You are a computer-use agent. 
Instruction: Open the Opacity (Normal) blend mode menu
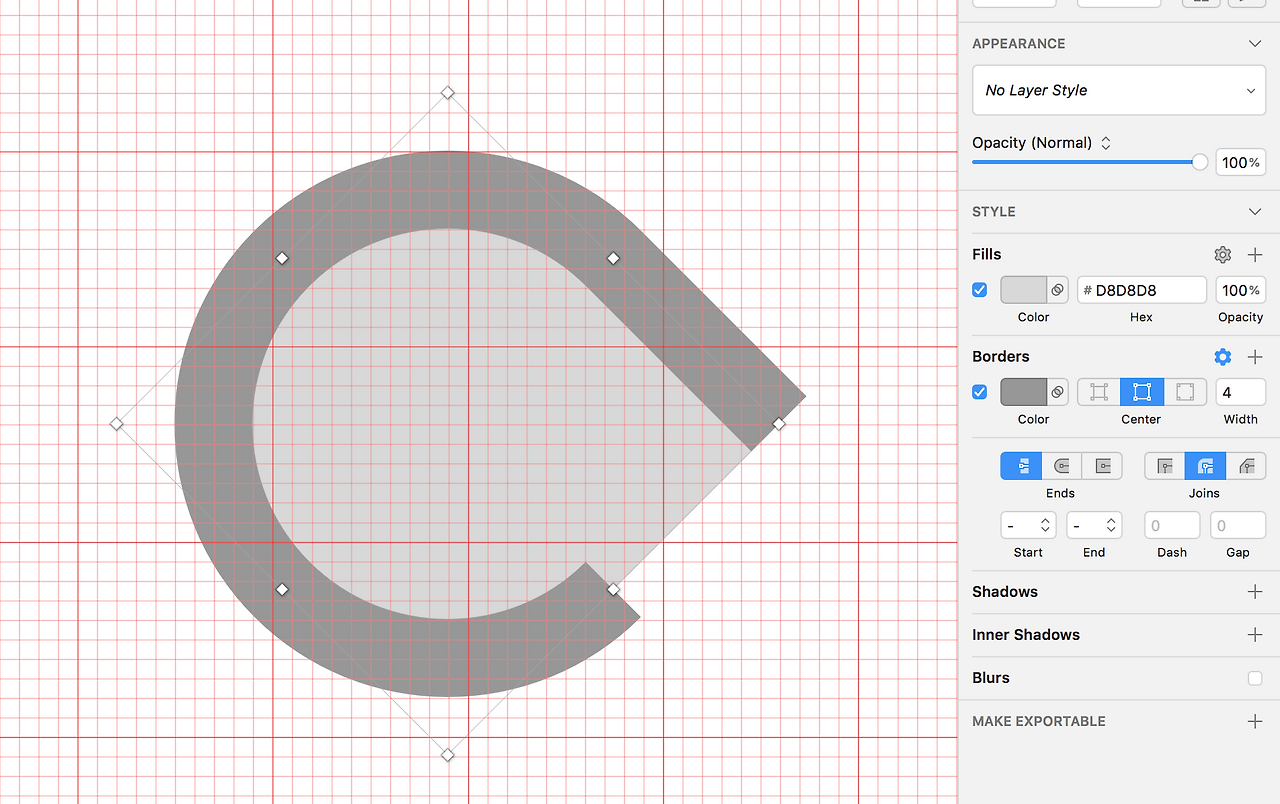(1042, 143)
